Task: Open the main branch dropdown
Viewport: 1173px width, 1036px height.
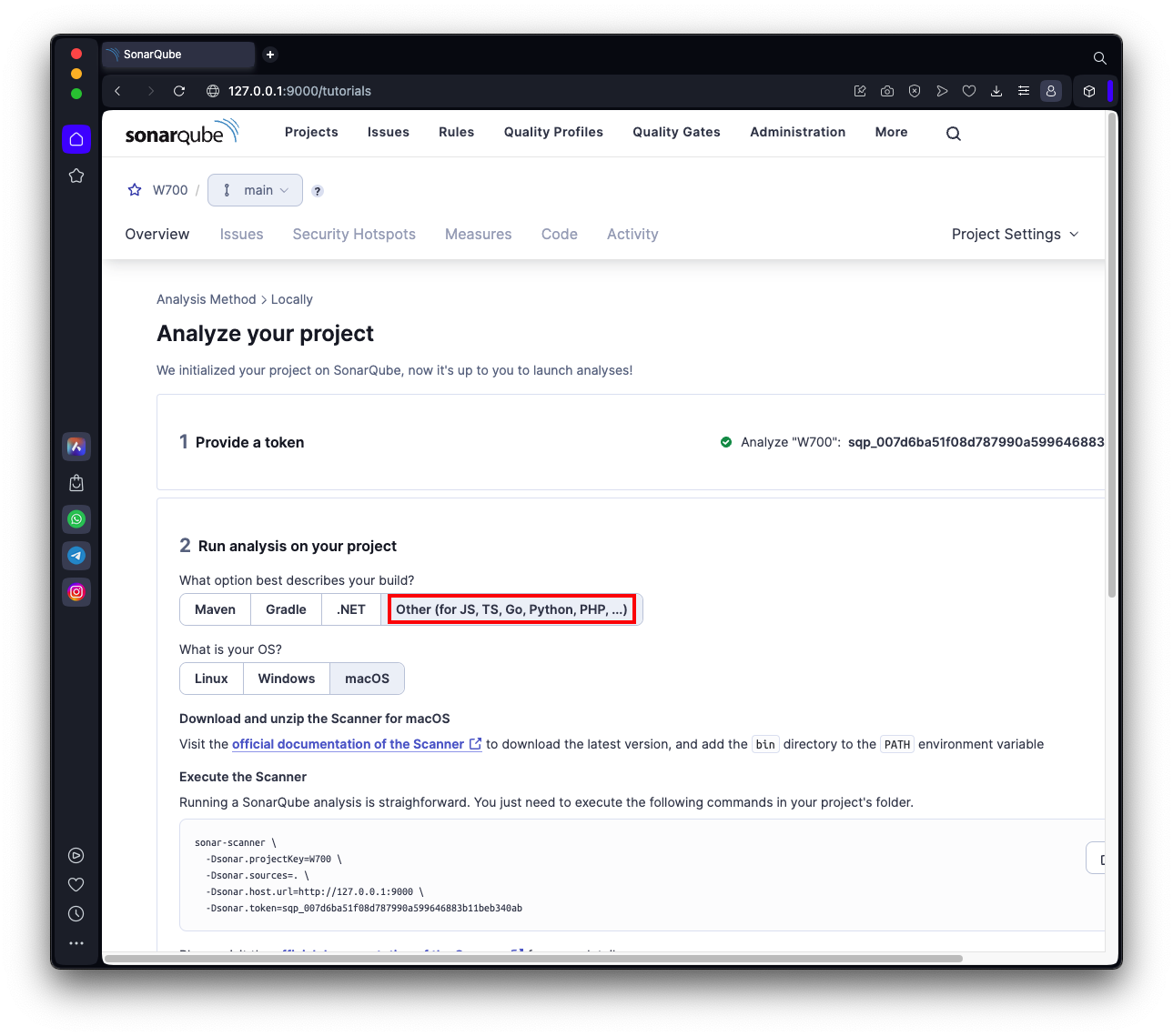Action: 255,190
